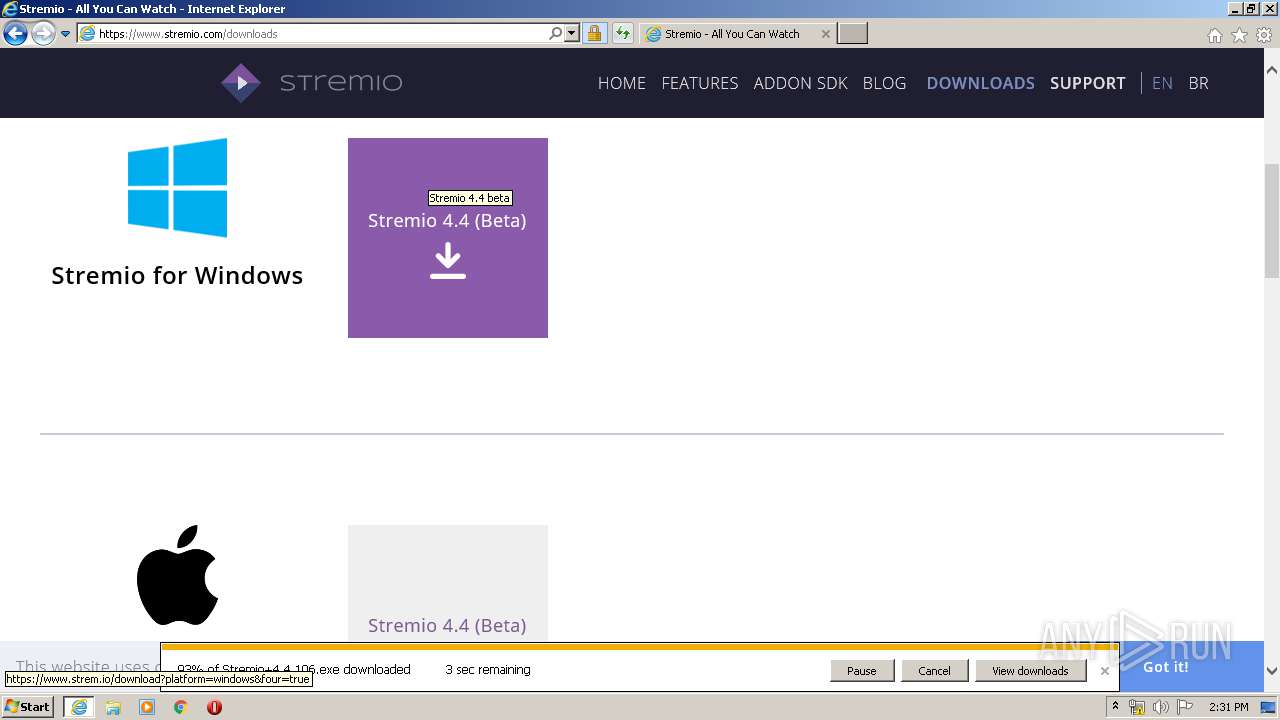Image resolution: width=1280 pixels, height=720 pixels.
Task: Download Stremio 4.4 Beta for Windows
Action: [x=448, y=238]
